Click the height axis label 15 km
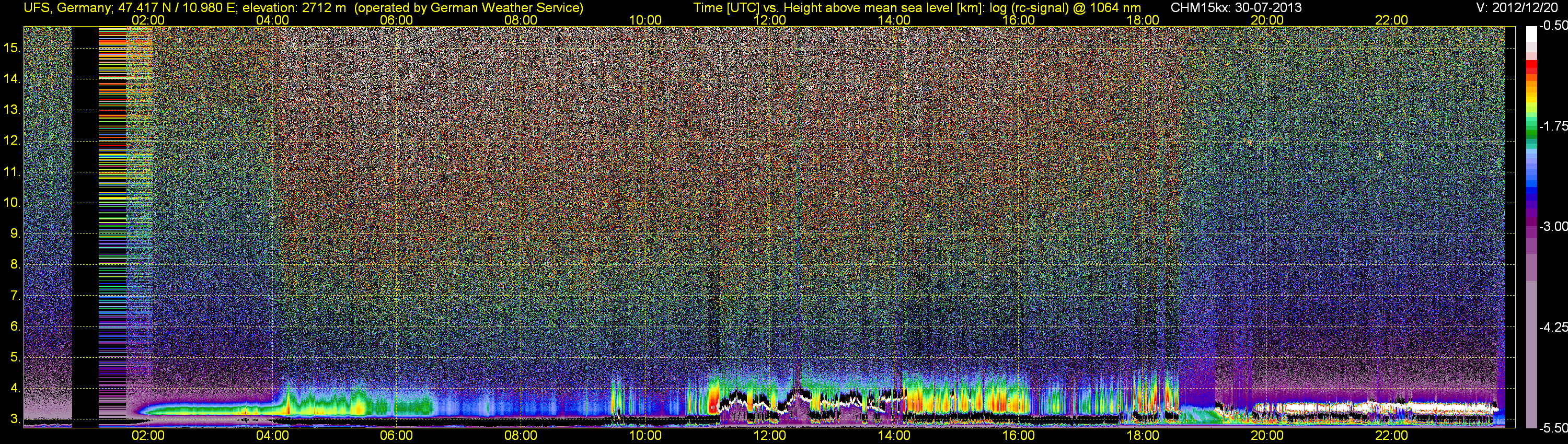 click(x=11, y=48)
